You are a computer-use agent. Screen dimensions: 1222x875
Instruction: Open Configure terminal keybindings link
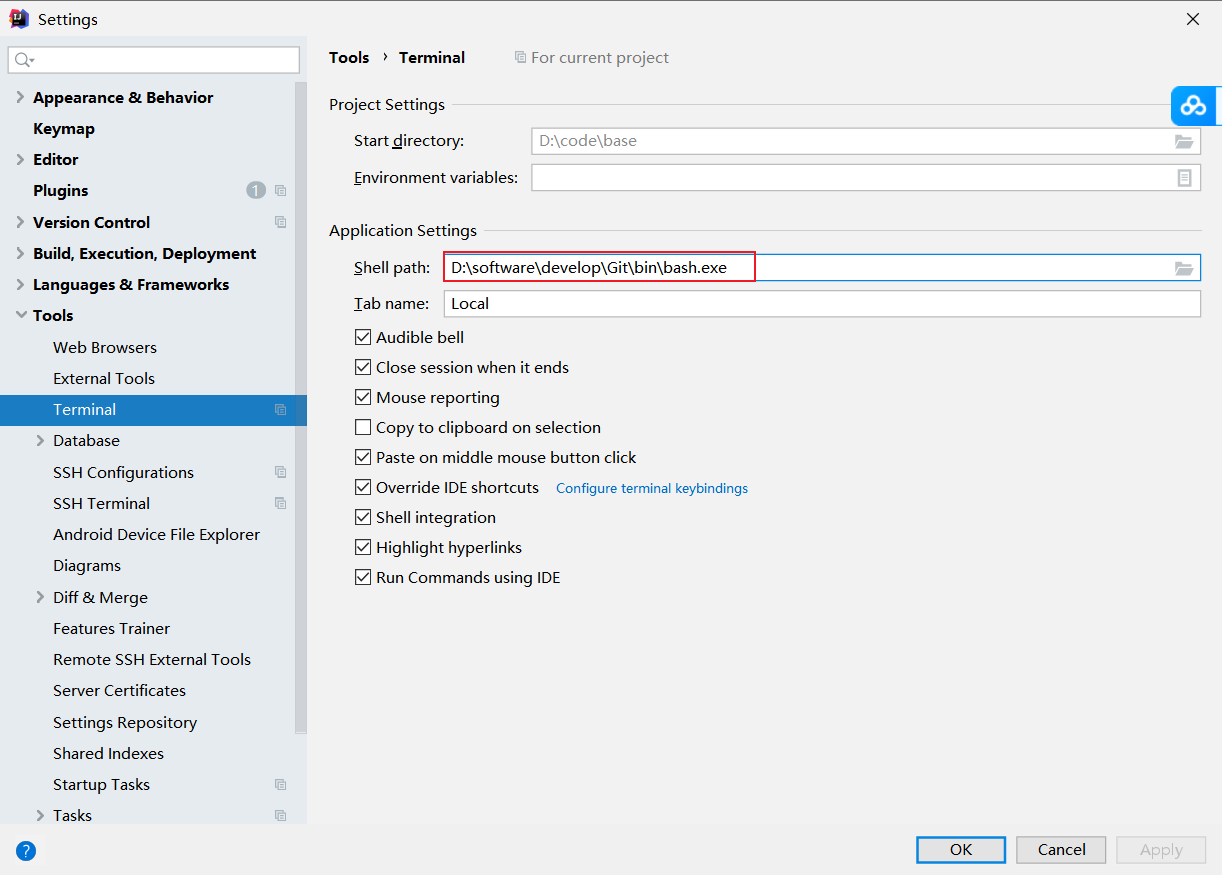coord(651,488)
